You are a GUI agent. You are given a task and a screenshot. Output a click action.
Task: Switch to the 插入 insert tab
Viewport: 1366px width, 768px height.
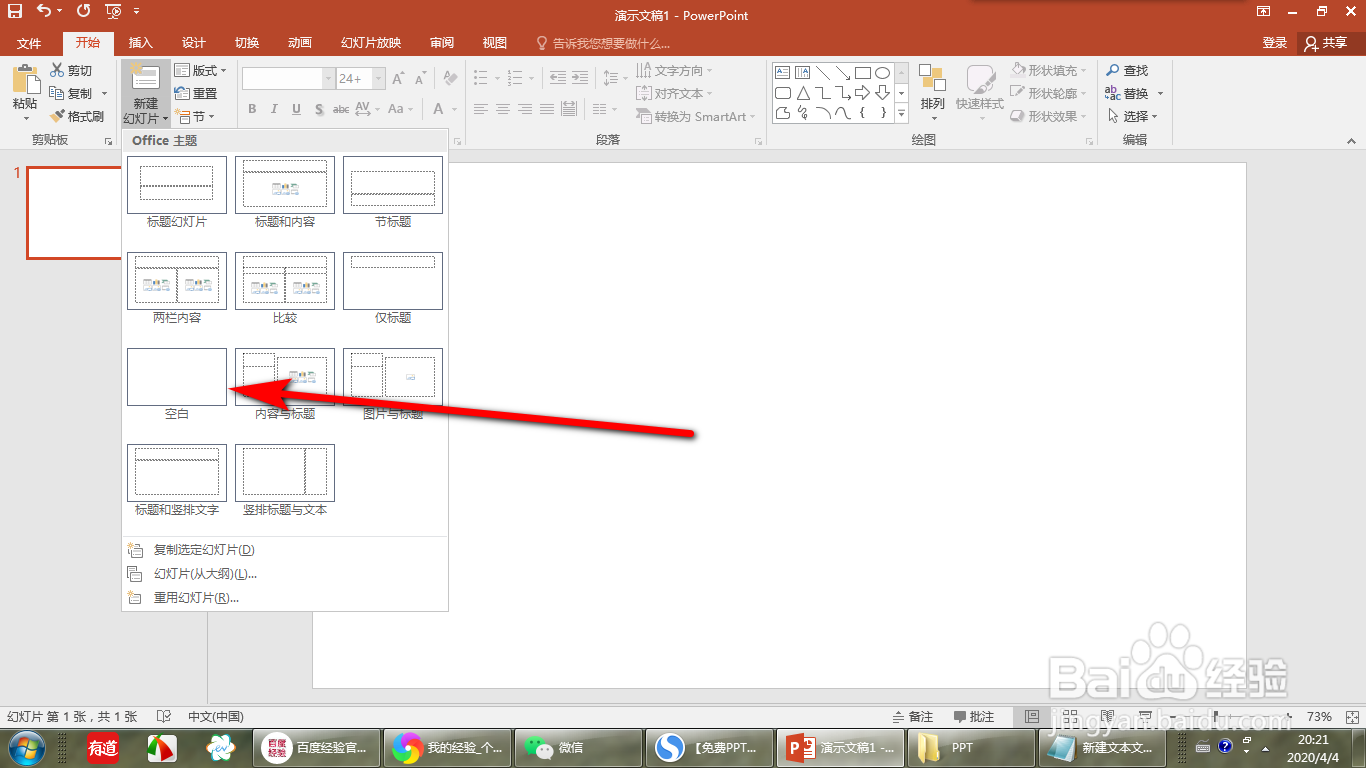pos(141,43)
